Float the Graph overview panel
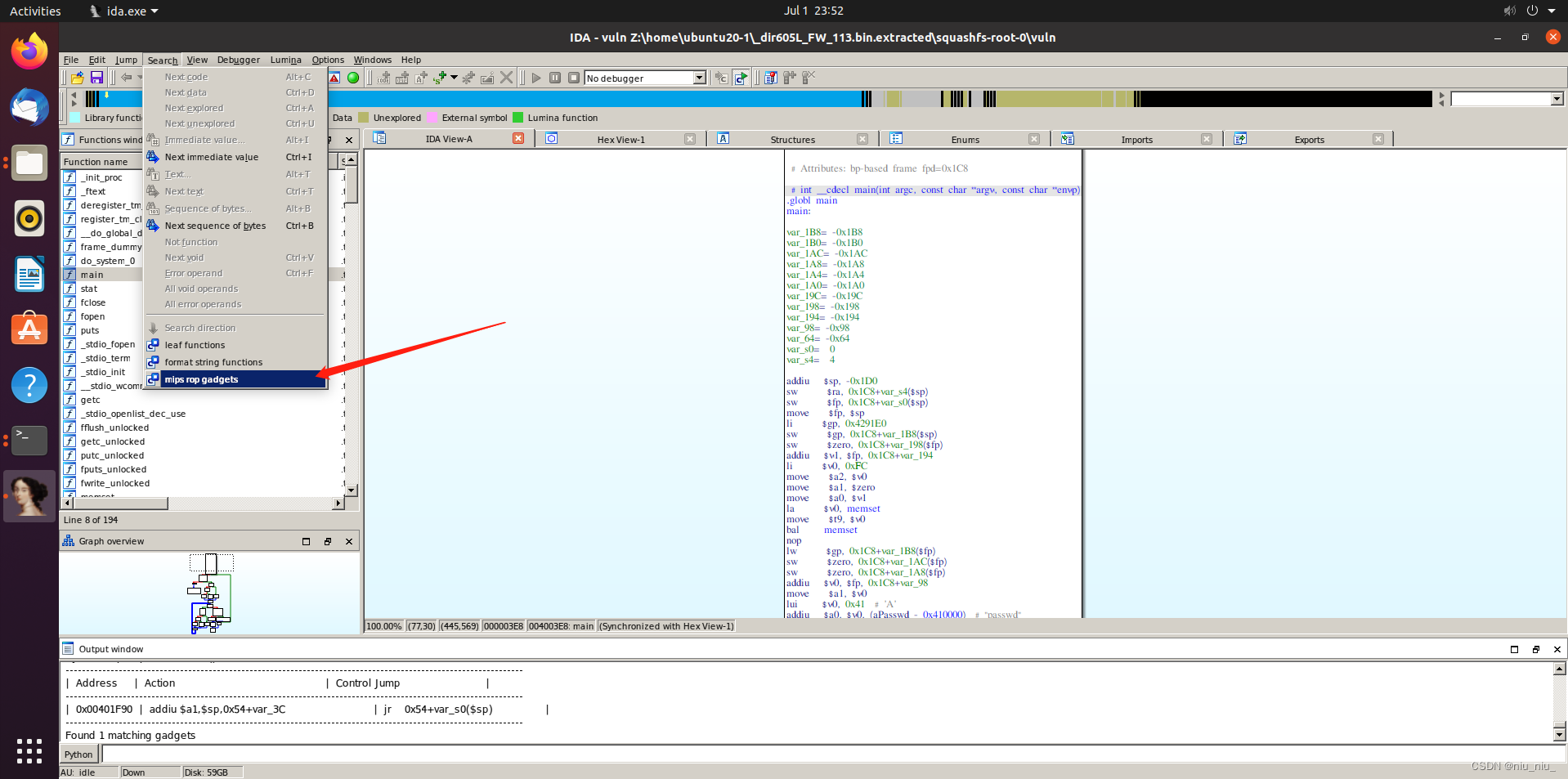 click(328, 541)
